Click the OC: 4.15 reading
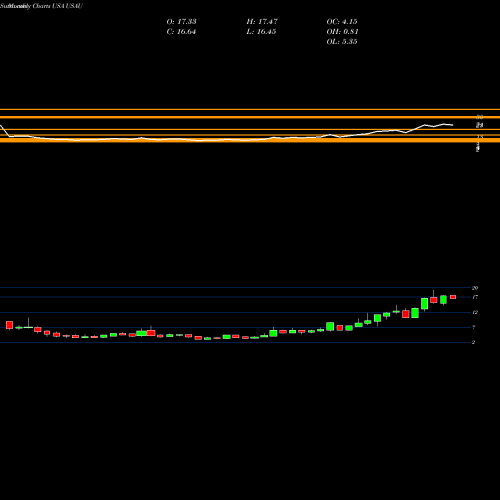The width and height of the screenshot is (500, 500). (x=342, y=22)
